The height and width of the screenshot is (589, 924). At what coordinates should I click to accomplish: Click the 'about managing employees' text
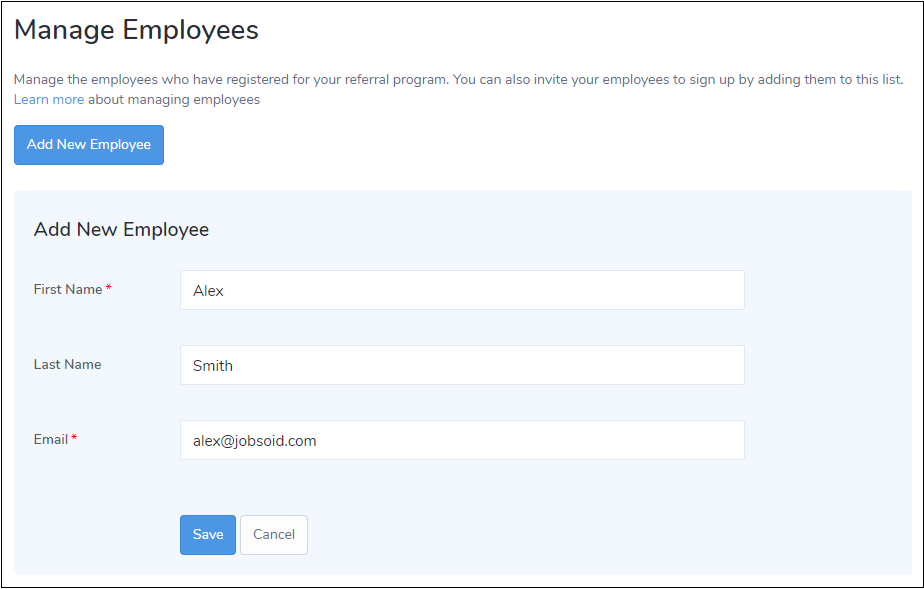click(174, 100)
